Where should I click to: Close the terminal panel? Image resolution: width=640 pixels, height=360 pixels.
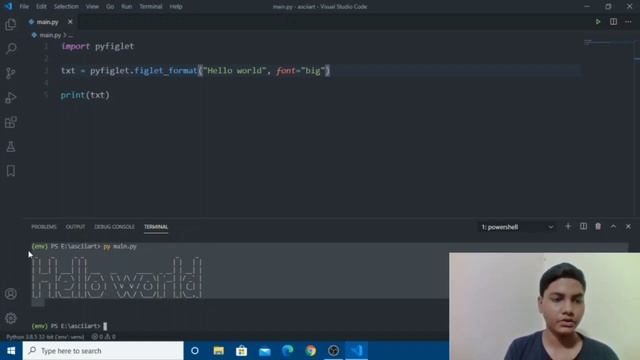click(628, 227)
